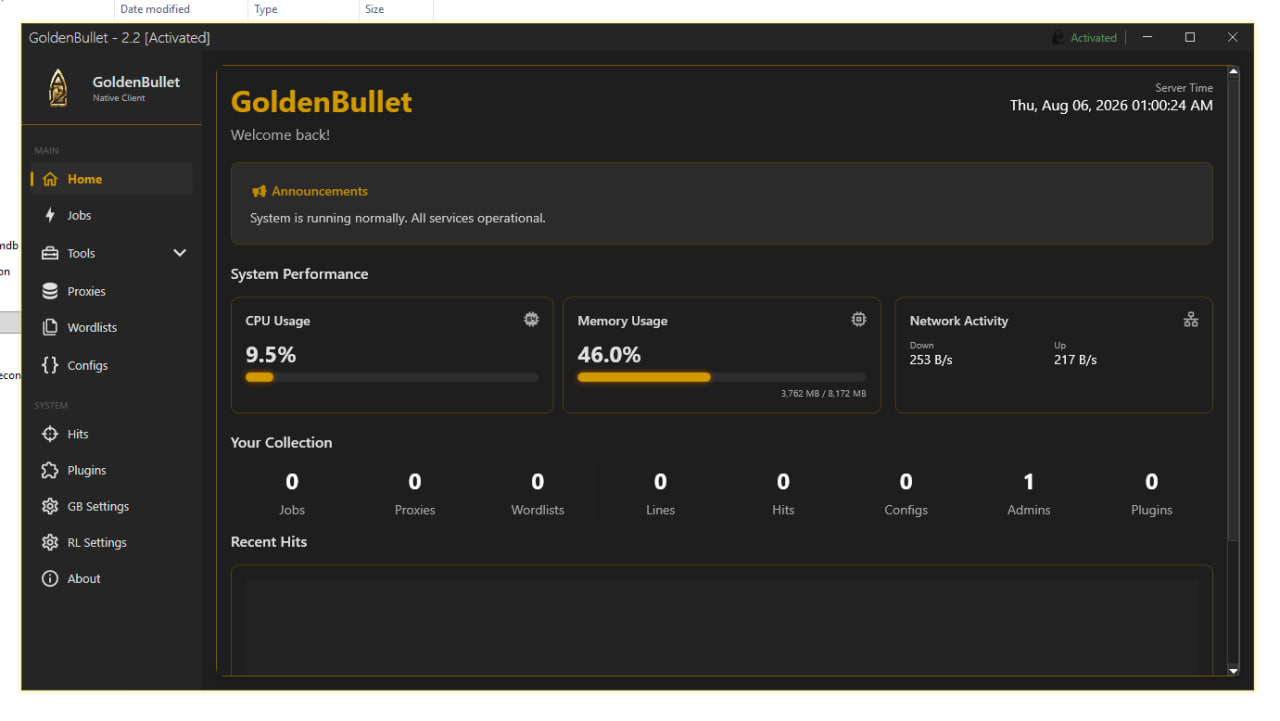Screen dimensions: 1280x721
Task: Minimize the GoldenBullet window
Action: coord(1148,37)
